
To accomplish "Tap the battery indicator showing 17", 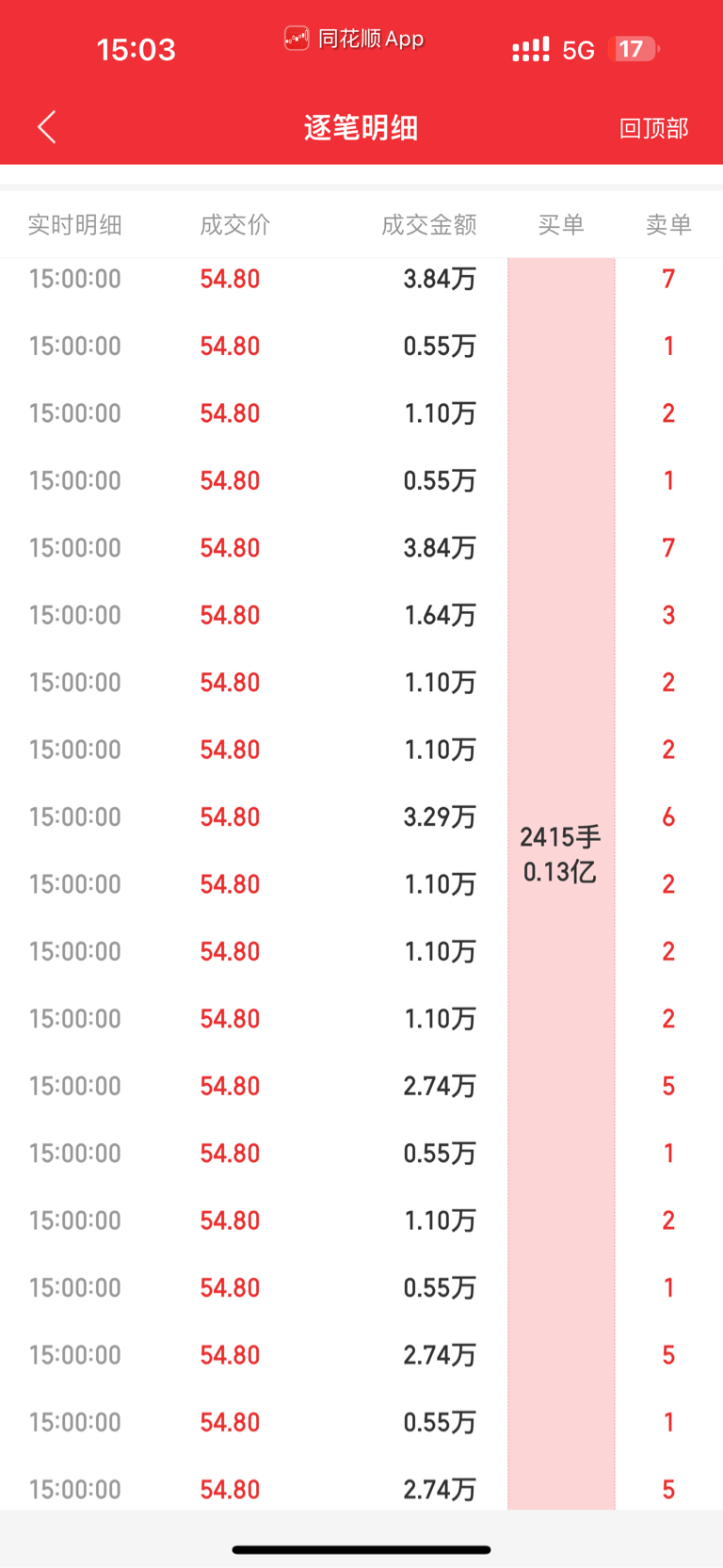I will (635, 49).
